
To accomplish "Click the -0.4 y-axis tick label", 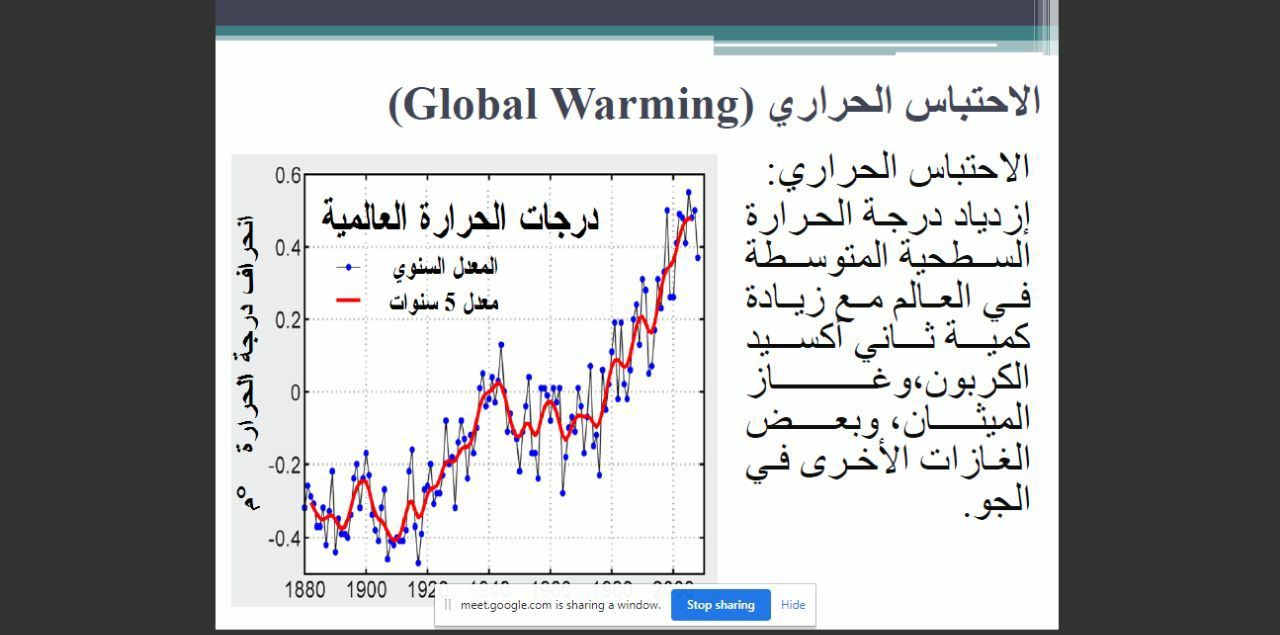I will tap(285, 538).
